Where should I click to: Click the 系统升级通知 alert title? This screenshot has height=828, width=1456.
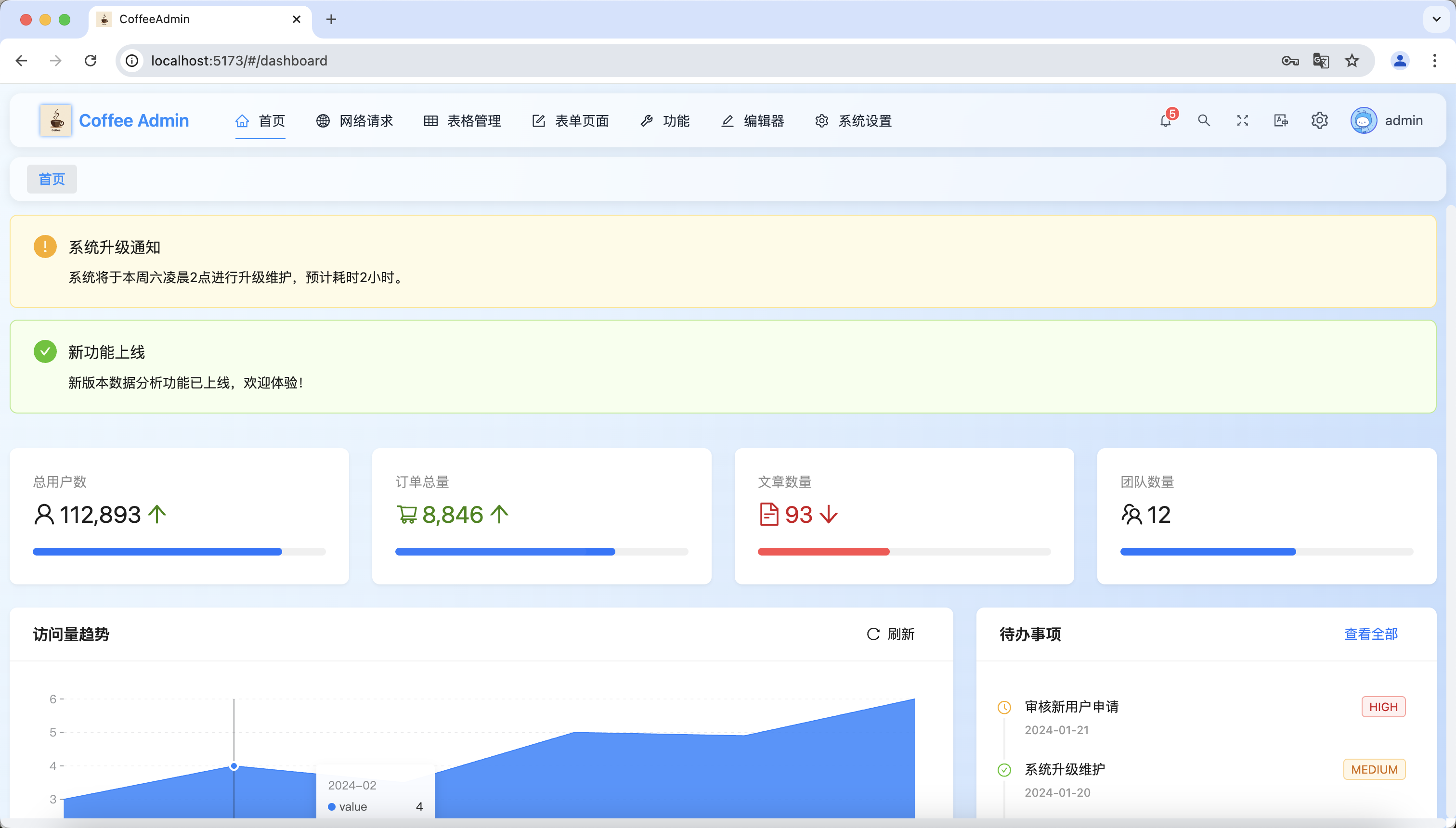pyautogui.click(x=114, y=247)
